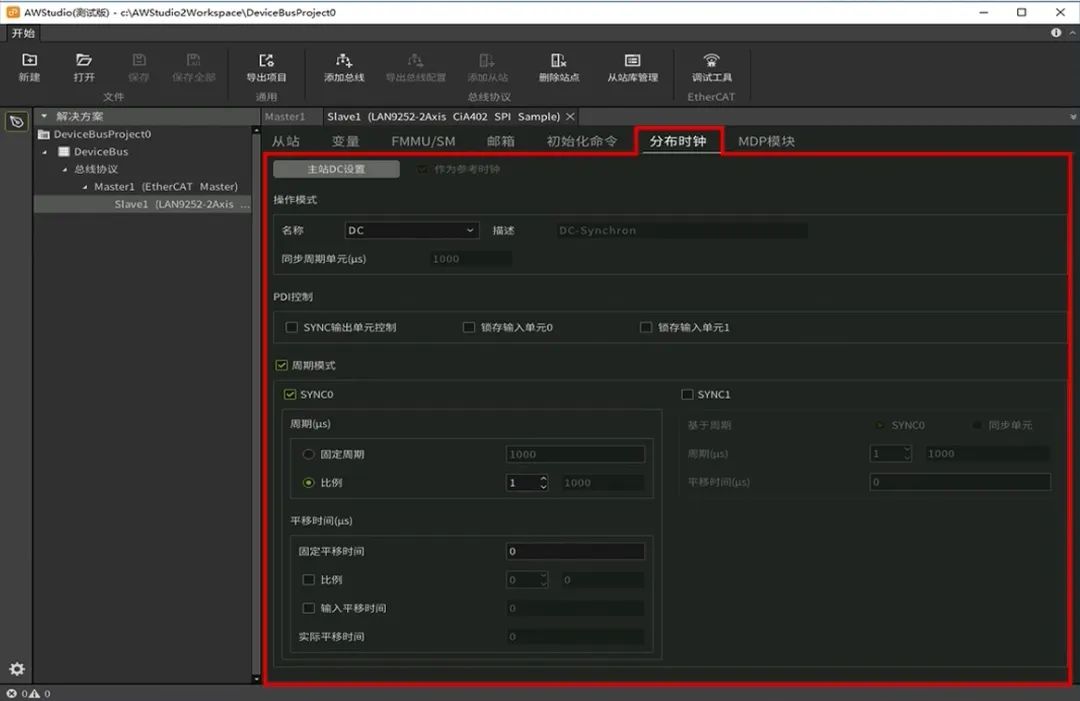Collapse the 总线协议 tree node
Screen dimensions: 1080x701
point(63,170)
